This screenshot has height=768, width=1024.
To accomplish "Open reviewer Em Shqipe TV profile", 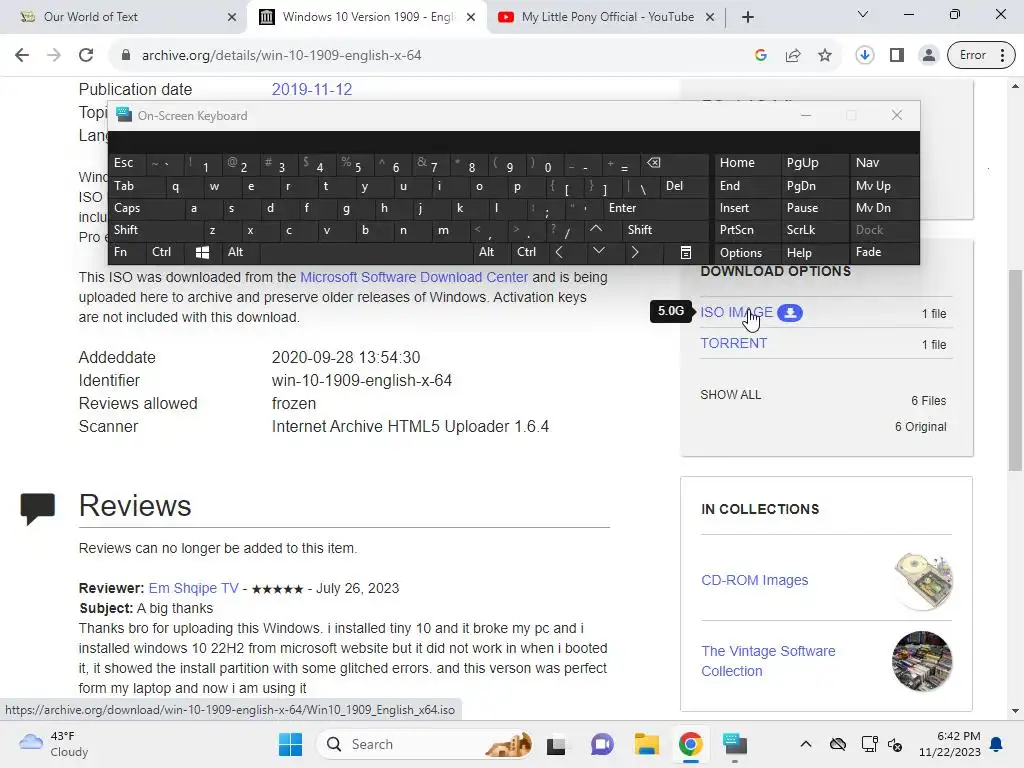I will pos(193,588).
